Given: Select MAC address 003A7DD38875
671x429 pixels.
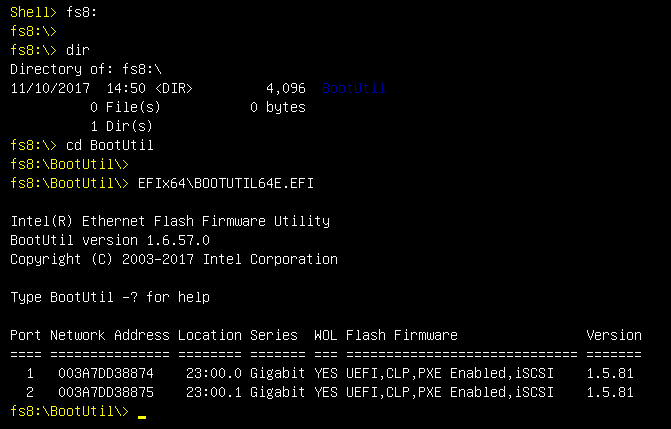Looking at the screenshot, I should pyautogui.click(x=106, y=392).
